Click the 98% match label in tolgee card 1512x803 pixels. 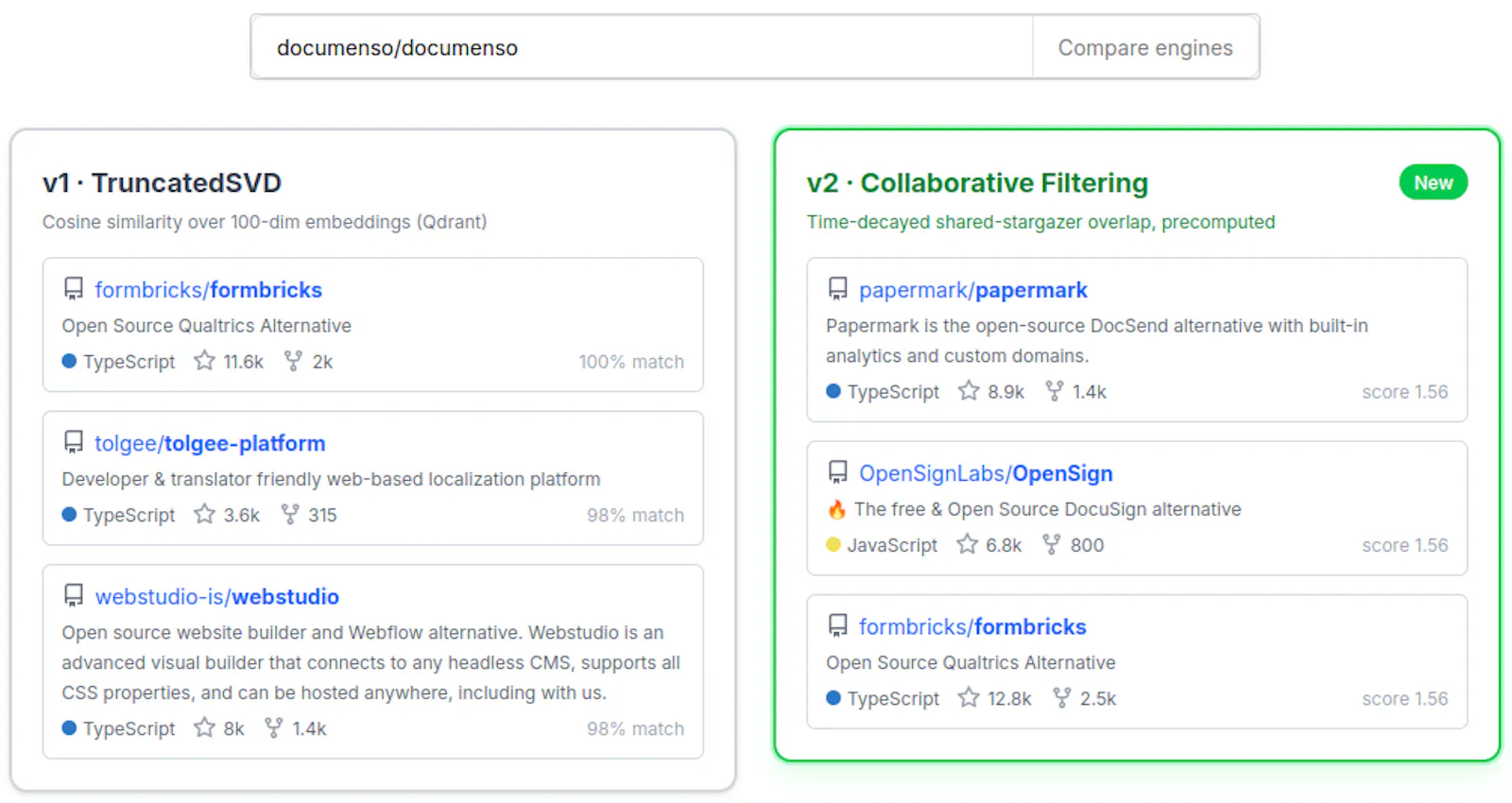635,516
